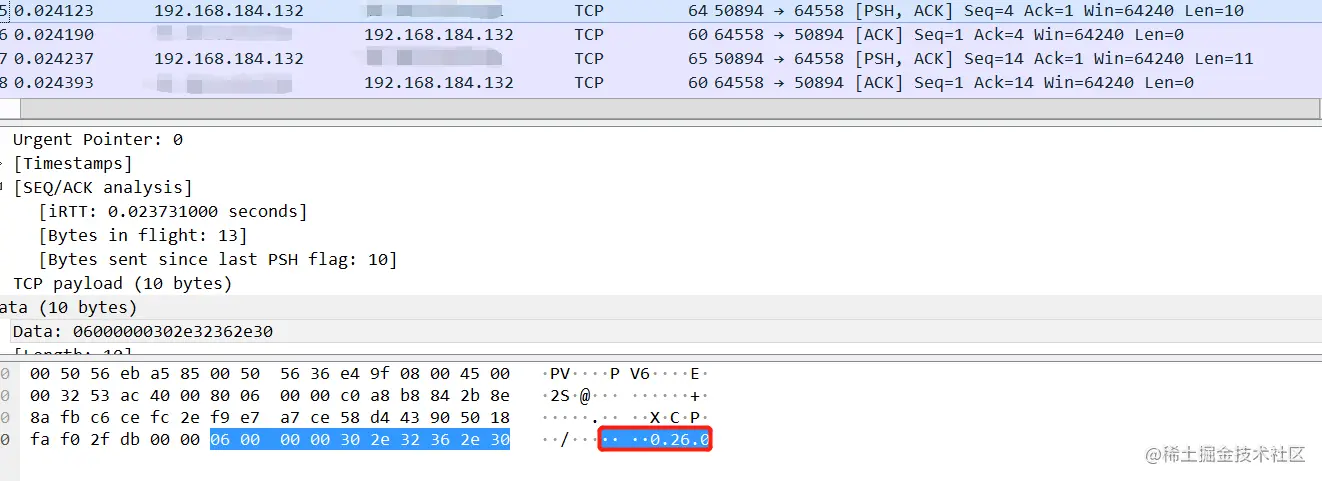Screen dimensions: 1322x481
Task: Select the [Timestamps] row label
Action: [x=73, y=164]
